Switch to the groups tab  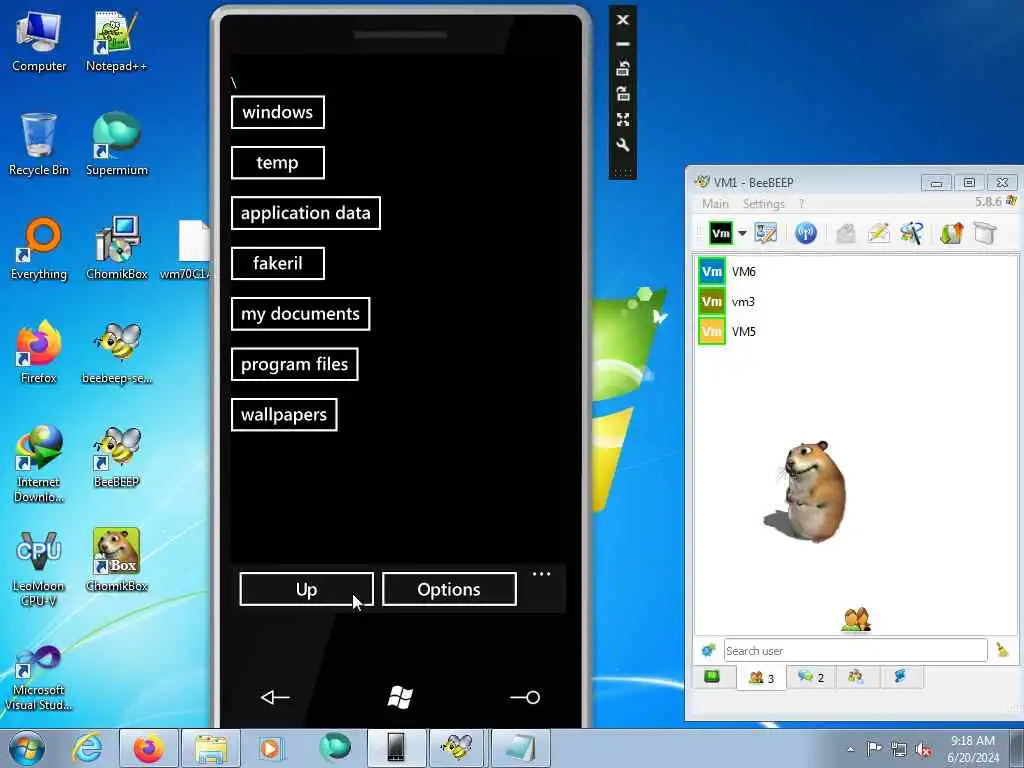856,677
